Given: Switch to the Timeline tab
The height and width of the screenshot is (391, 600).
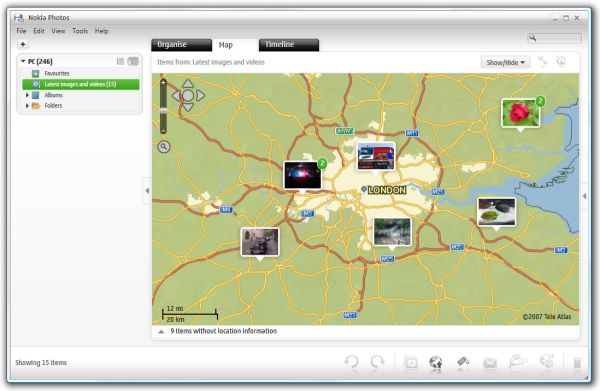Looking at the screenshot, I should [x=289, y=45].
